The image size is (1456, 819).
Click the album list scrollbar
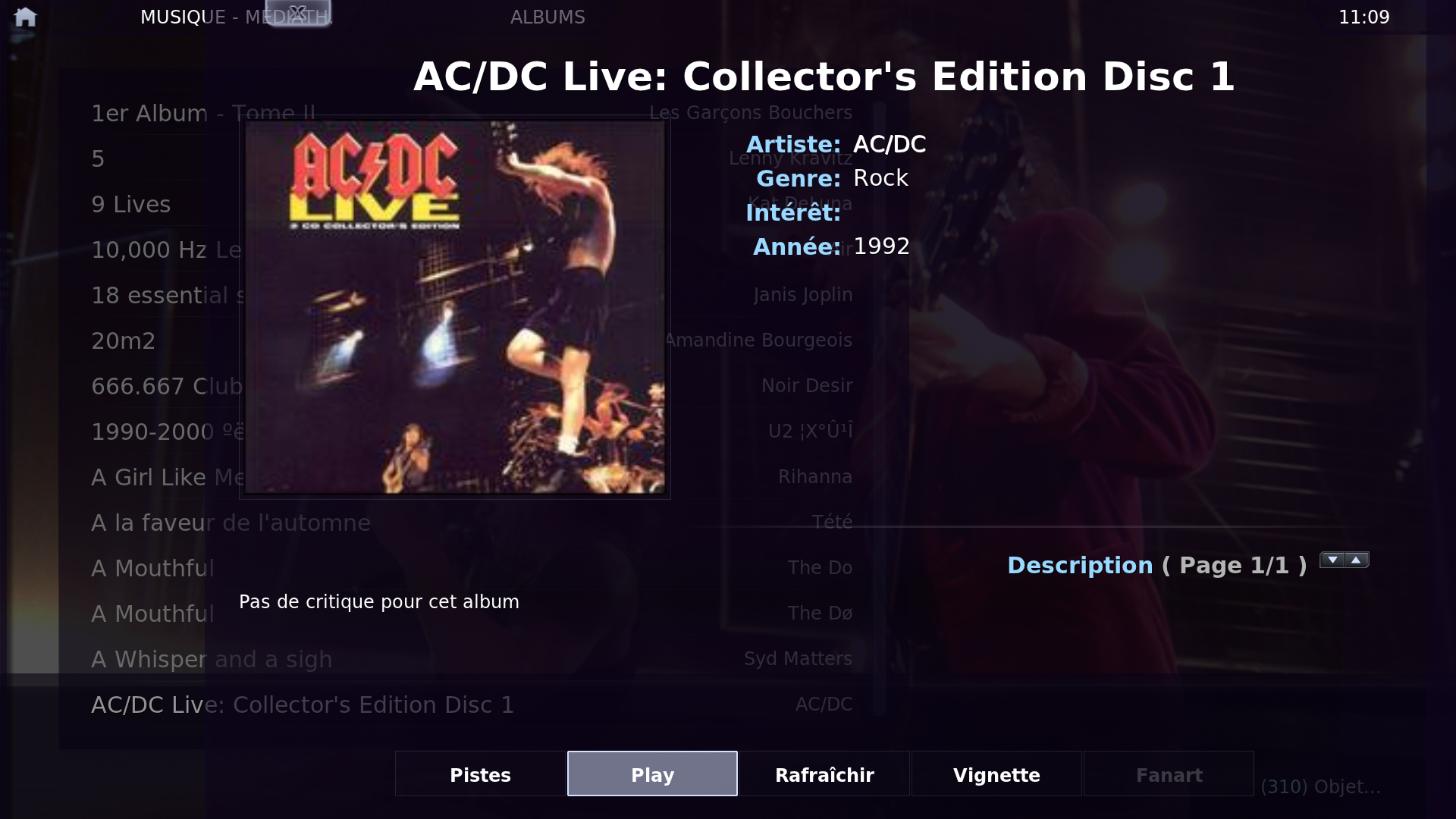pos(879,409)
